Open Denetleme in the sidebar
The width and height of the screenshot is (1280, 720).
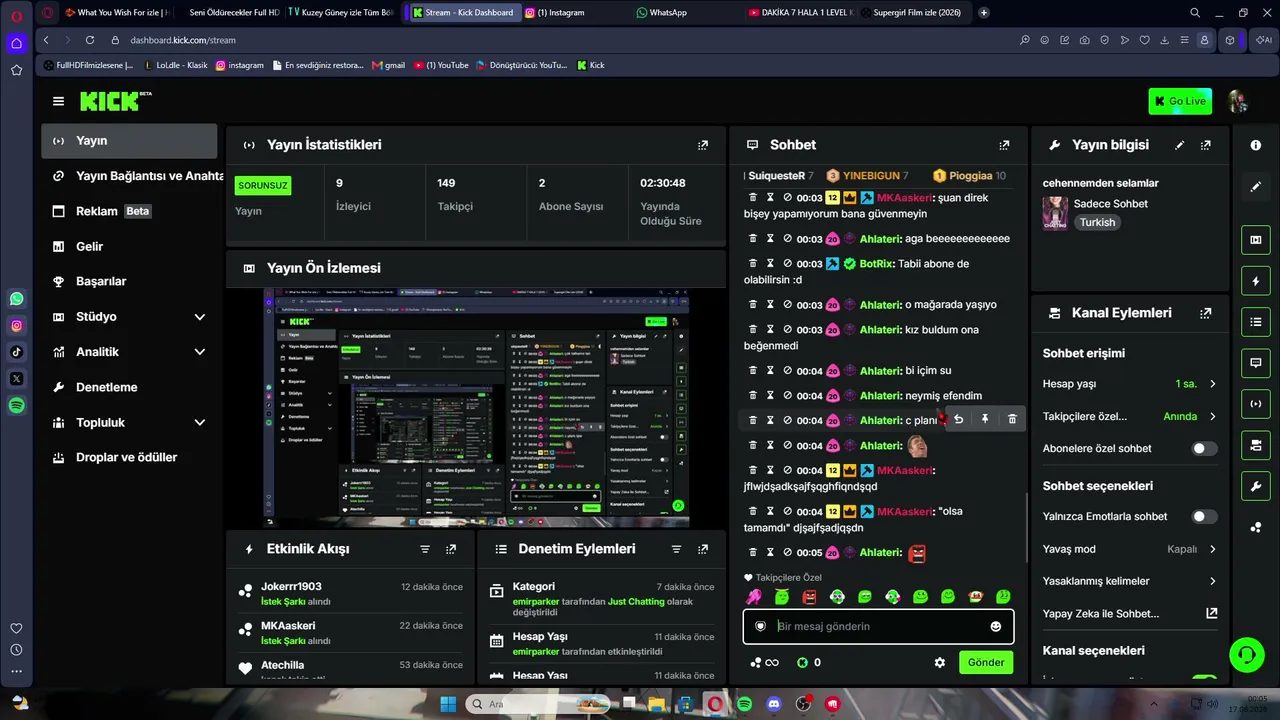(129, 387)
